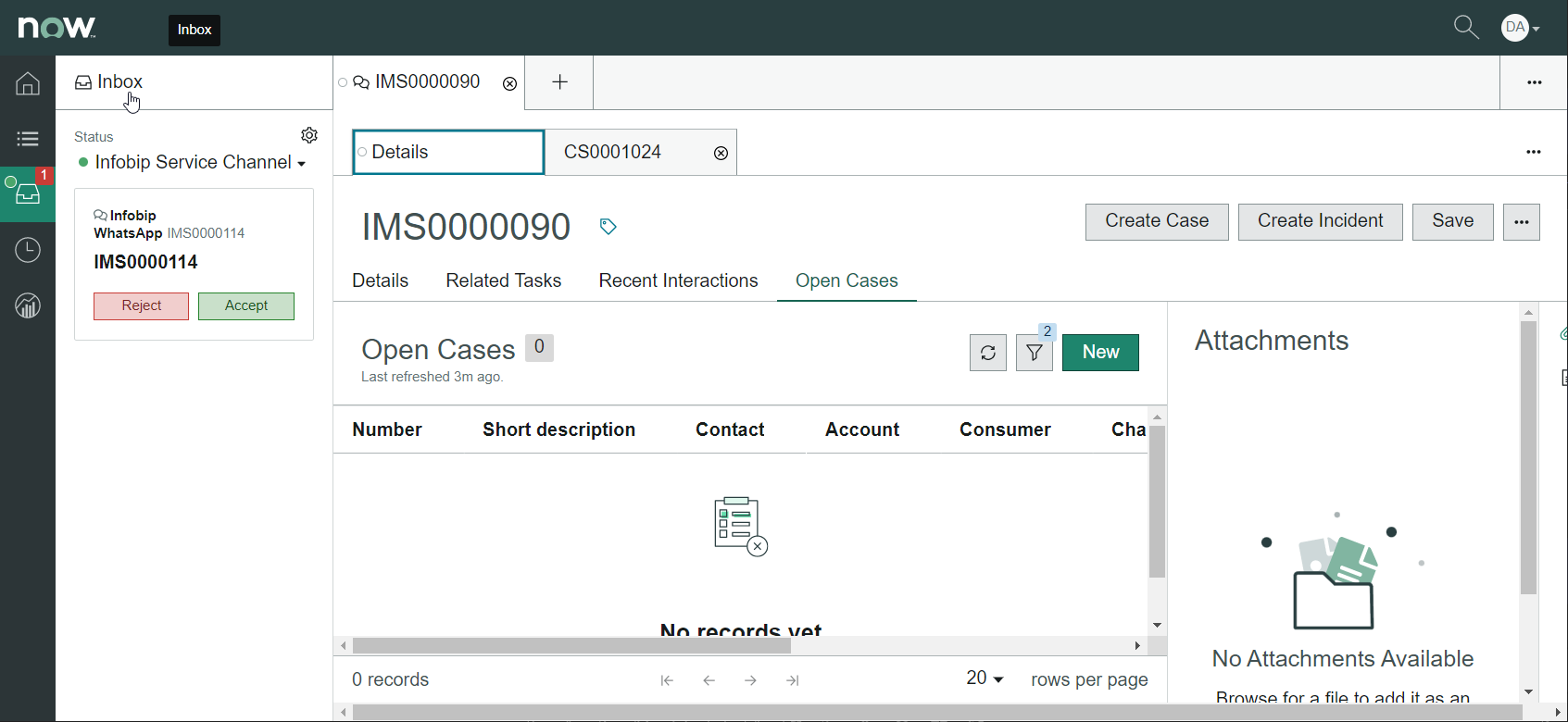Refresh the Open Cases list

(x=987, y=353)
